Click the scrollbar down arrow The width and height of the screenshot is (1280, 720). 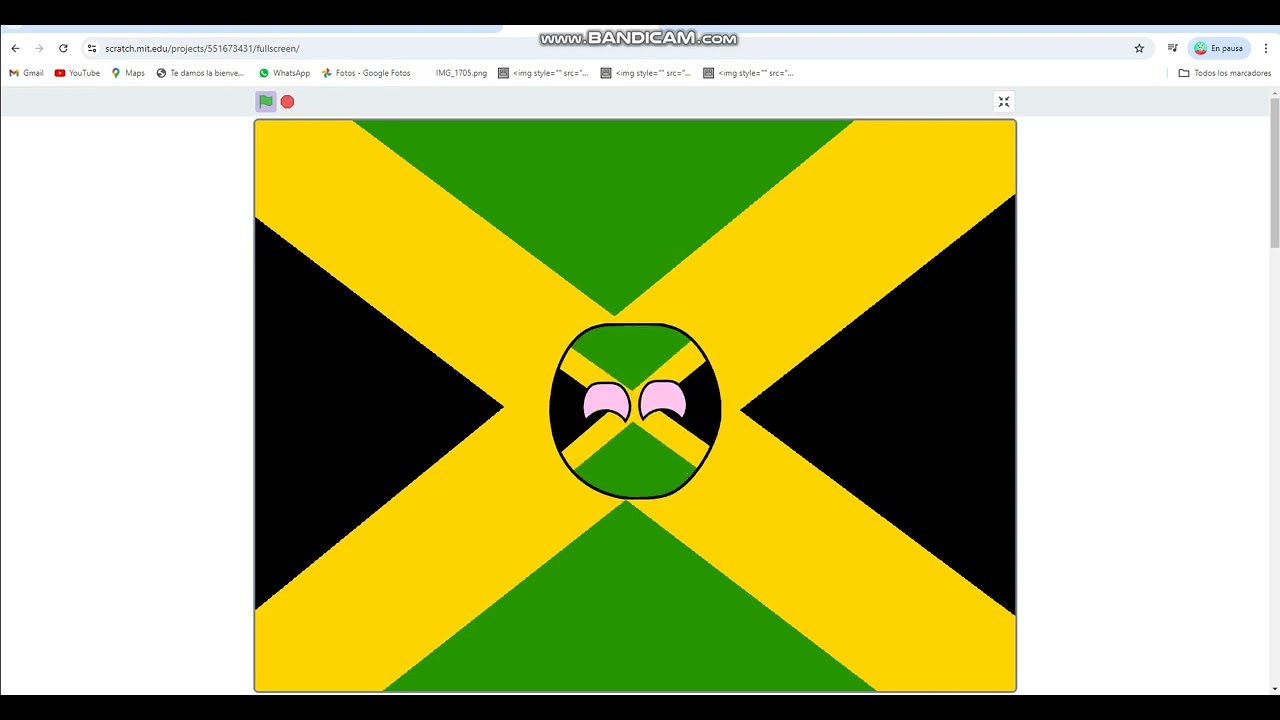click(x=1274, y=689)
